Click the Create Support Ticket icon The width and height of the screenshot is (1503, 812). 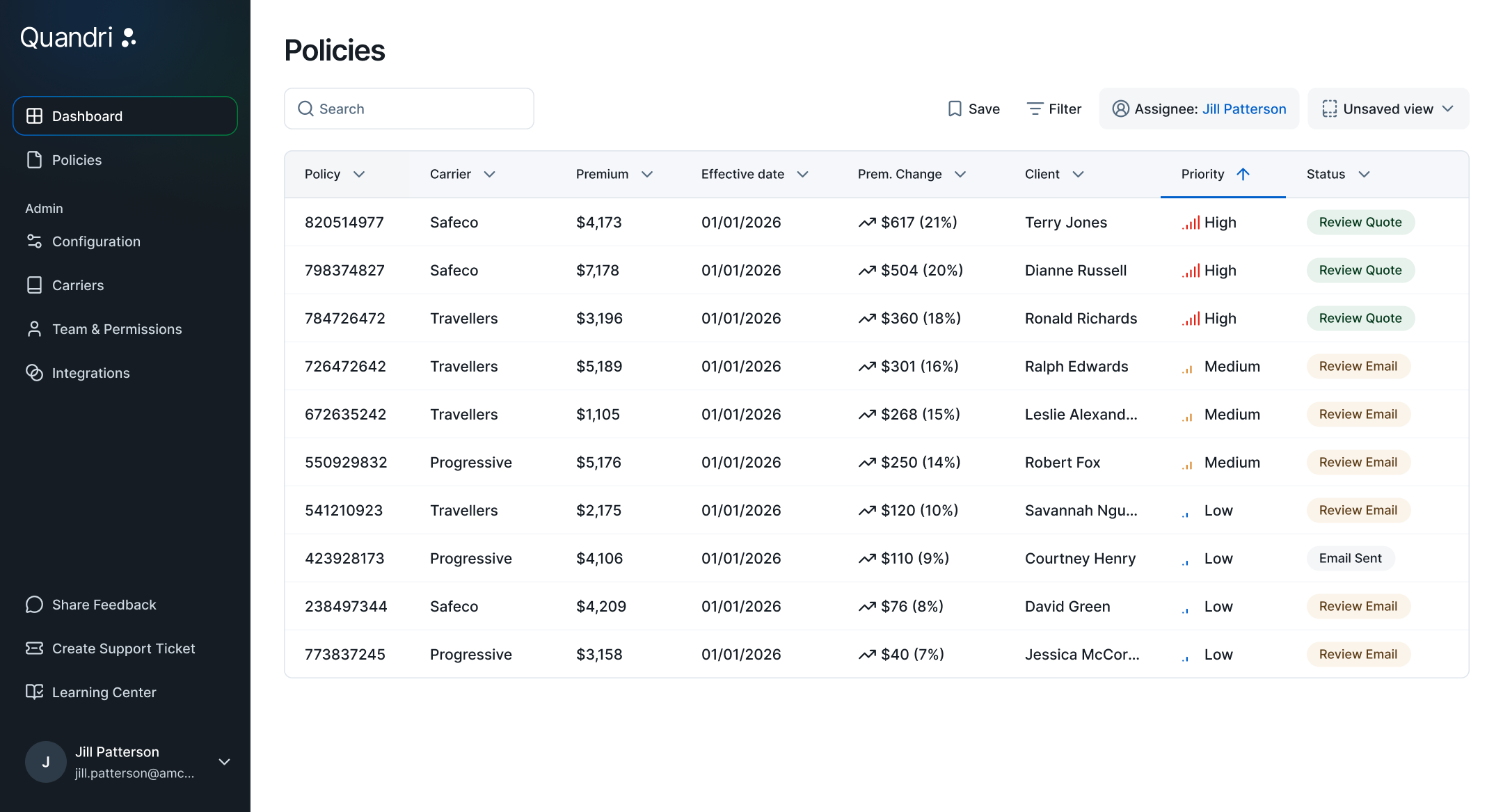click(x=34, y=648)
